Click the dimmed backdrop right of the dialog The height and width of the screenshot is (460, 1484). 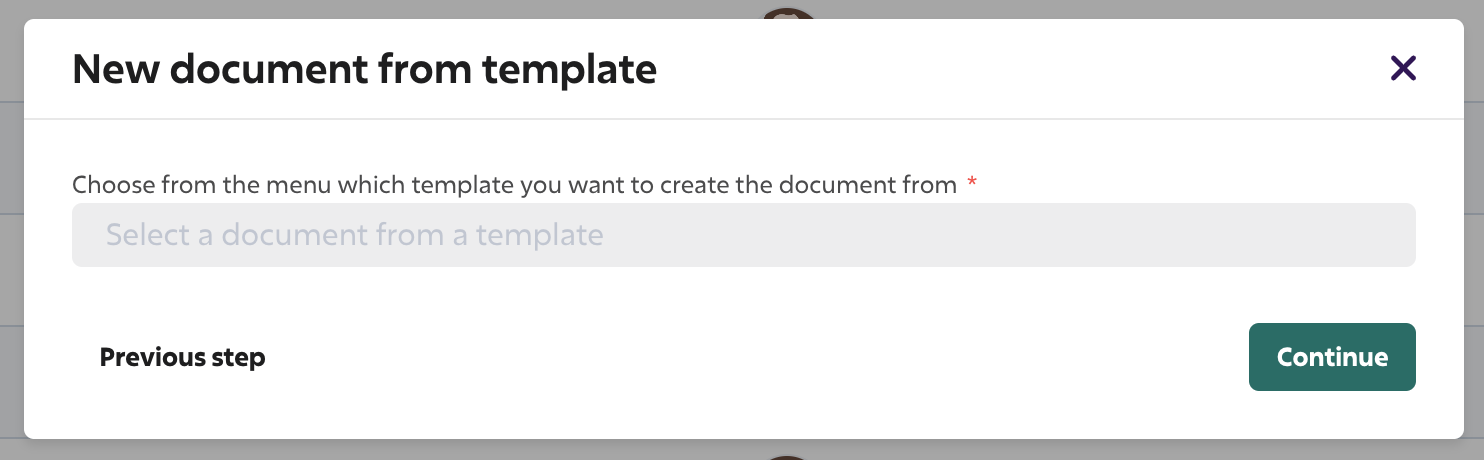(1473, 230)
